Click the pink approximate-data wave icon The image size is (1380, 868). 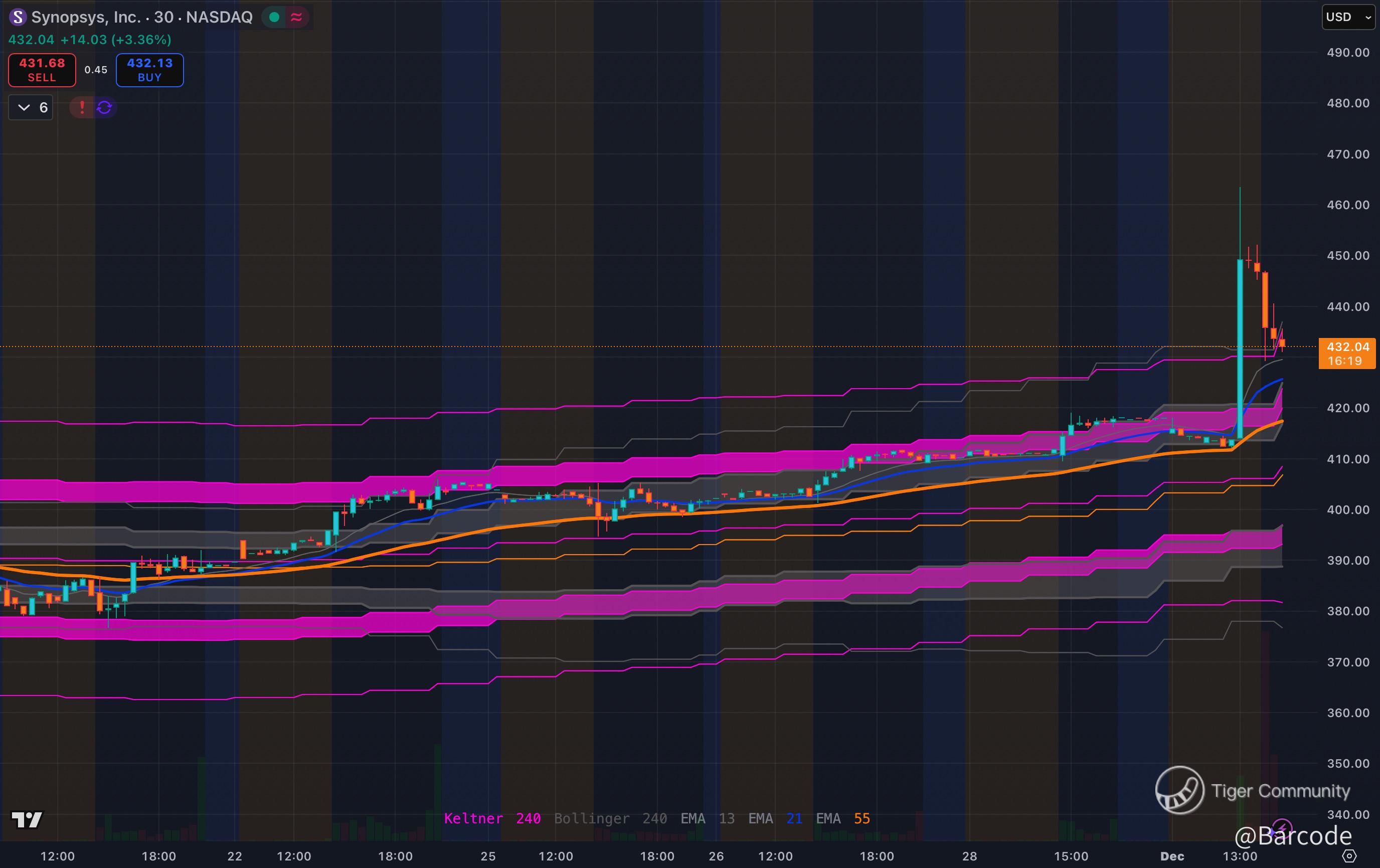(296, 17)
